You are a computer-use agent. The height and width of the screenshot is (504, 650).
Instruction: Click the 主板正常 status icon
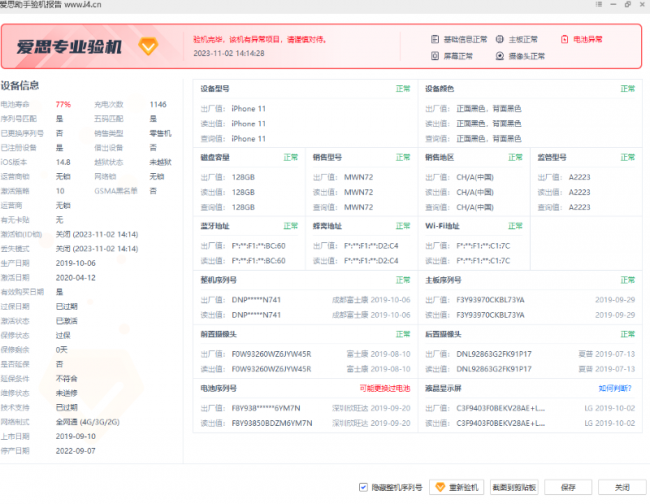(500, 39)
